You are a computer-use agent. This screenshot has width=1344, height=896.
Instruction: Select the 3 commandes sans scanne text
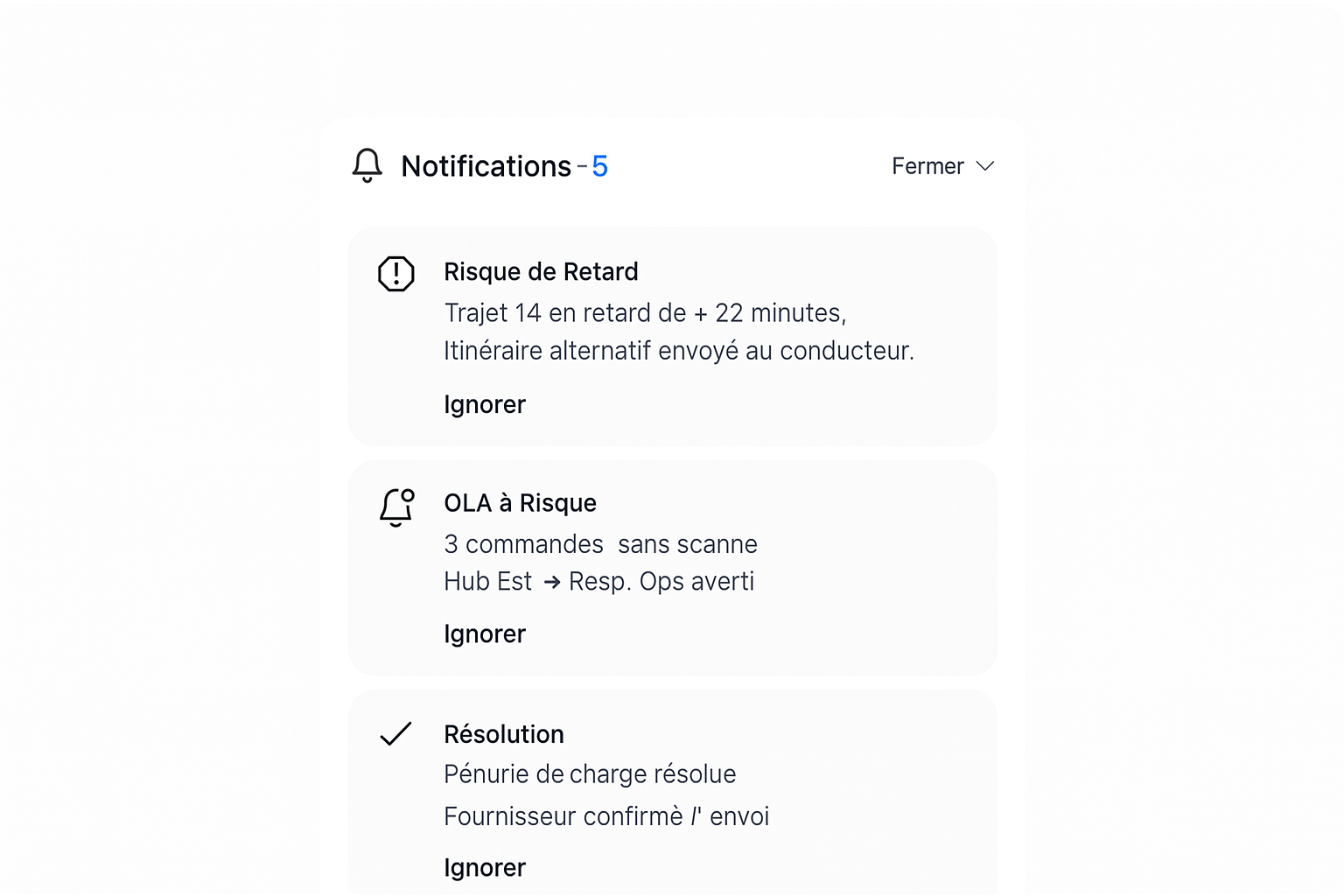tap(600, 544)
